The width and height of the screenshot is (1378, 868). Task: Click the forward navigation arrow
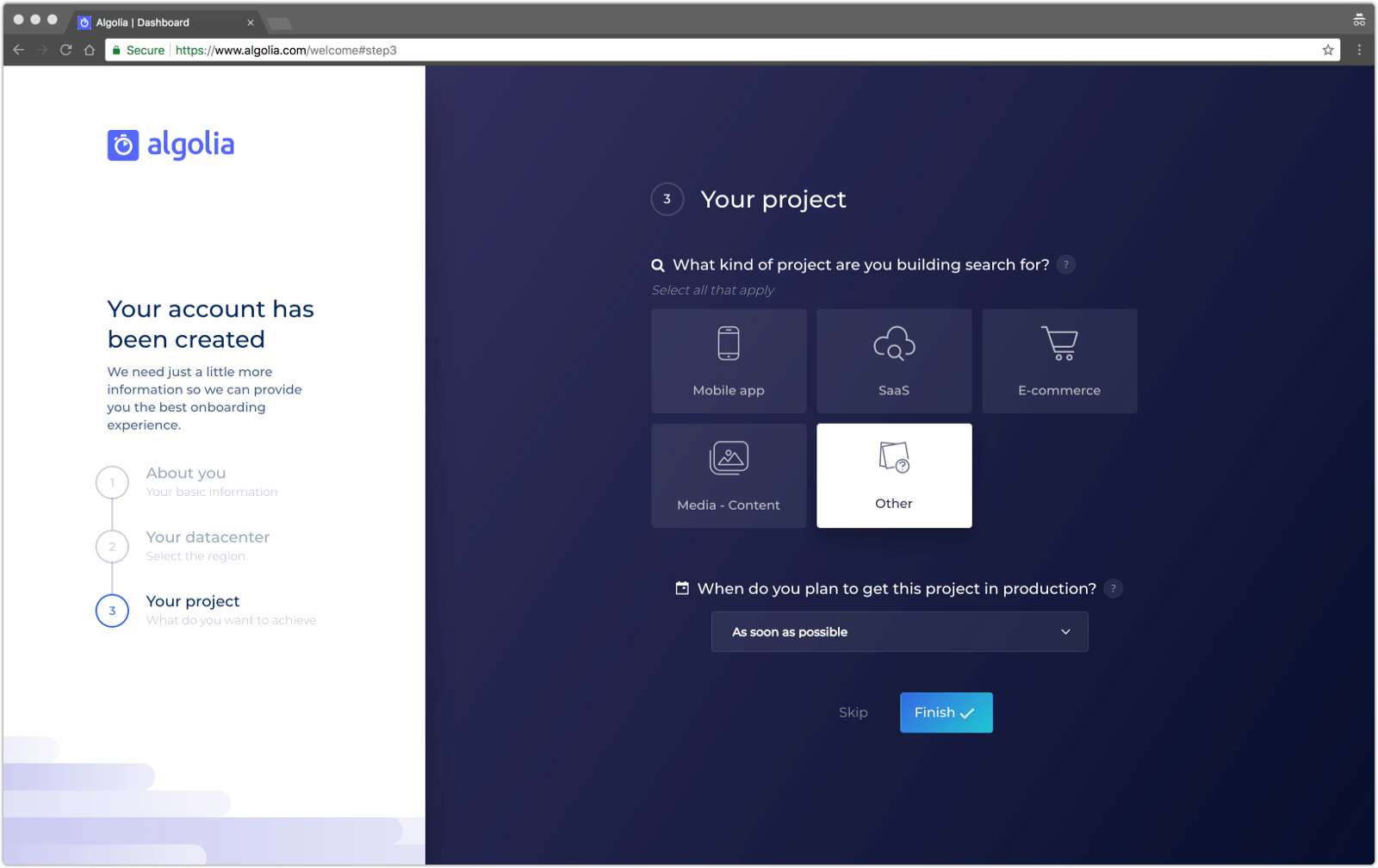tap(42, 50)
